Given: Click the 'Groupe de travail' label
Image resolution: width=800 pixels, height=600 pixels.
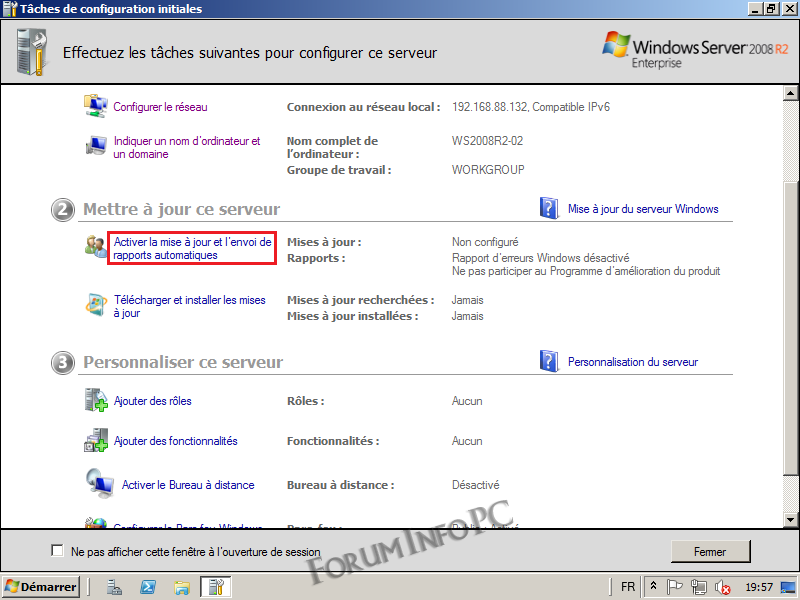Looking at the screenshot, I should (x=339, y=170).
